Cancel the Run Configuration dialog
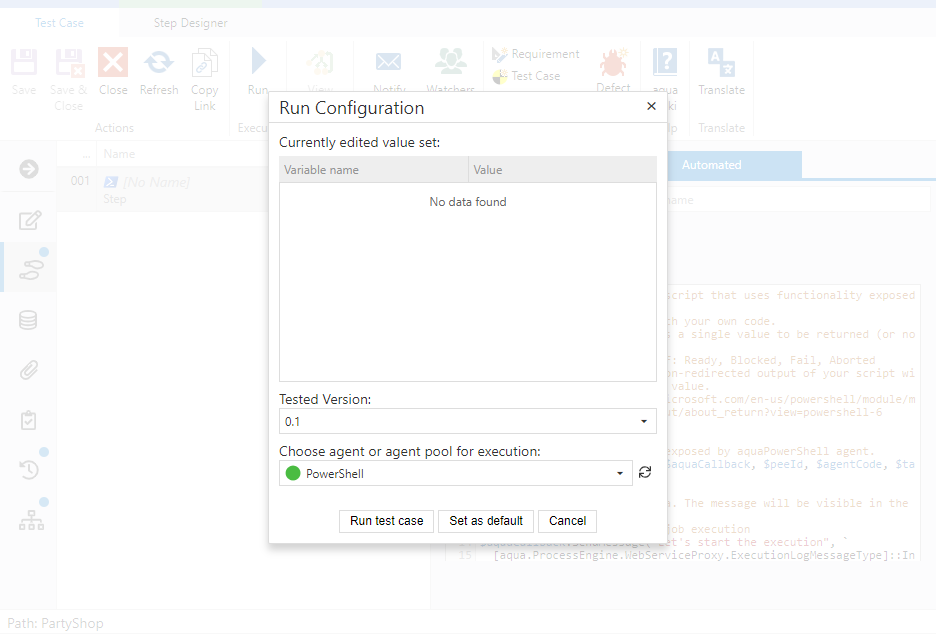 coord(567,521)
